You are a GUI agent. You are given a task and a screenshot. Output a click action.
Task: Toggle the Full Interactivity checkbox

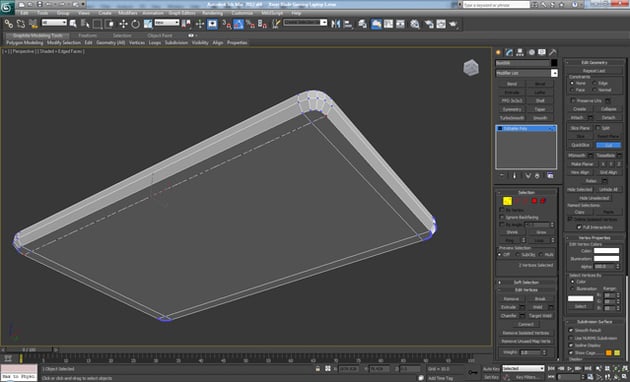click(x=579, y=227)
